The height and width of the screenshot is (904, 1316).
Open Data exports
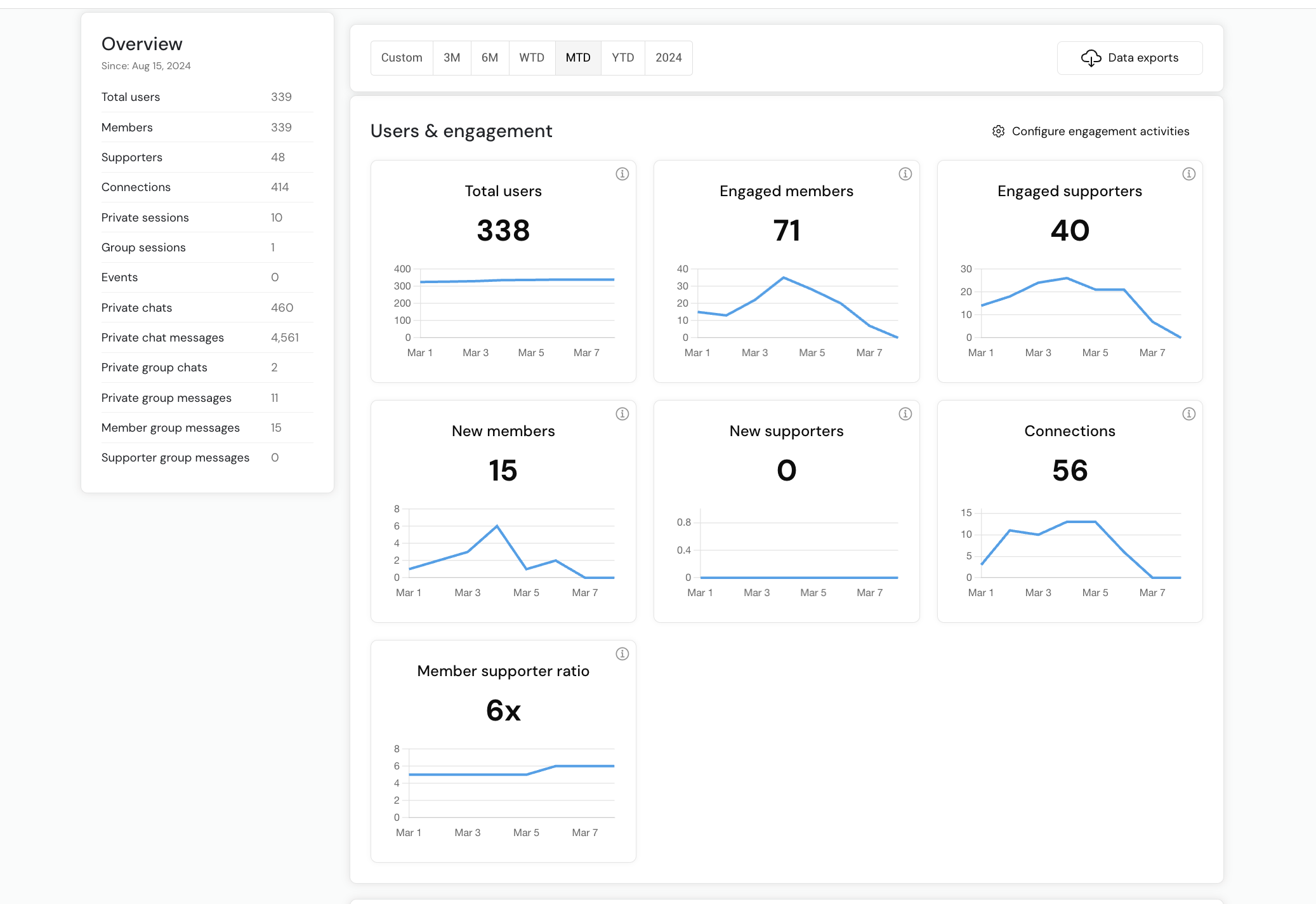tap(1129, 58)
